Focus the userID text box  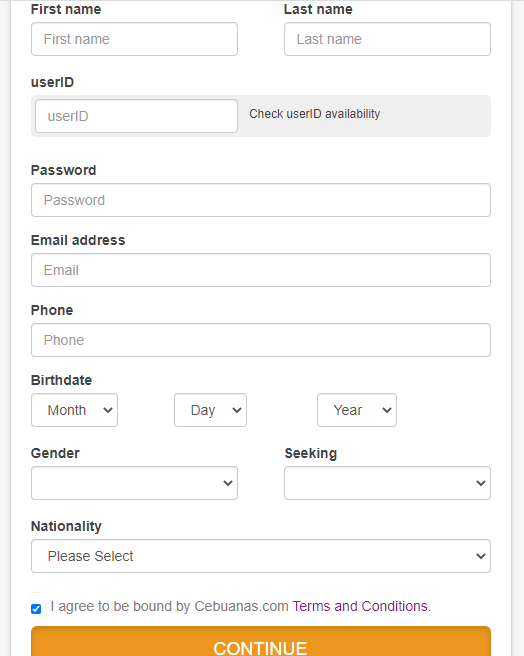click(136, 116)
